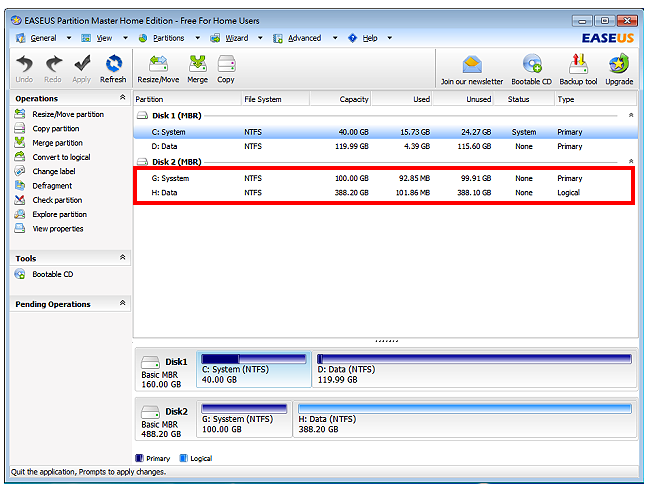Open the View menu

104,38
